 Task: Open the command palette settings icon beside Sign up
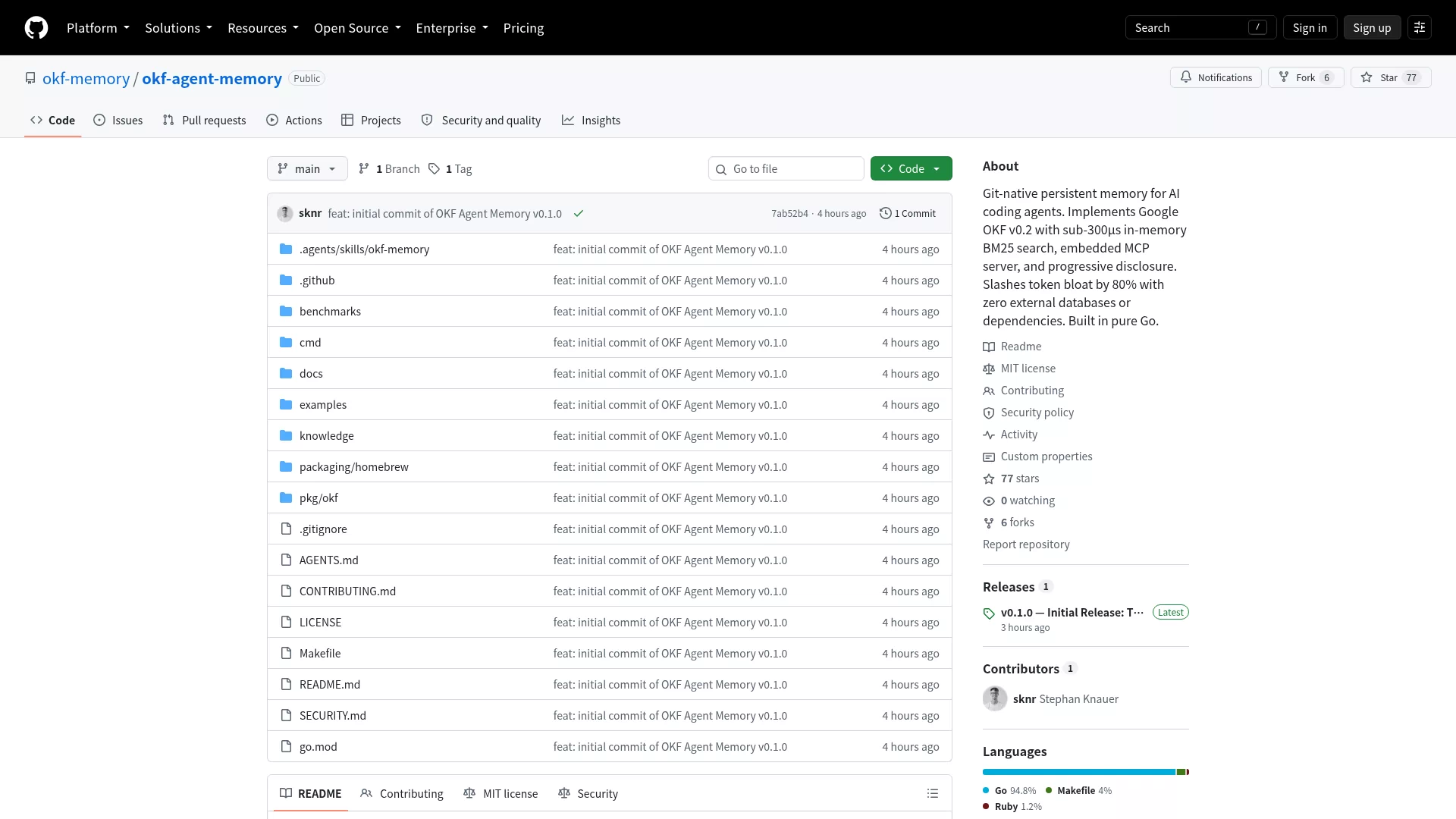[x=1420, y=28]
